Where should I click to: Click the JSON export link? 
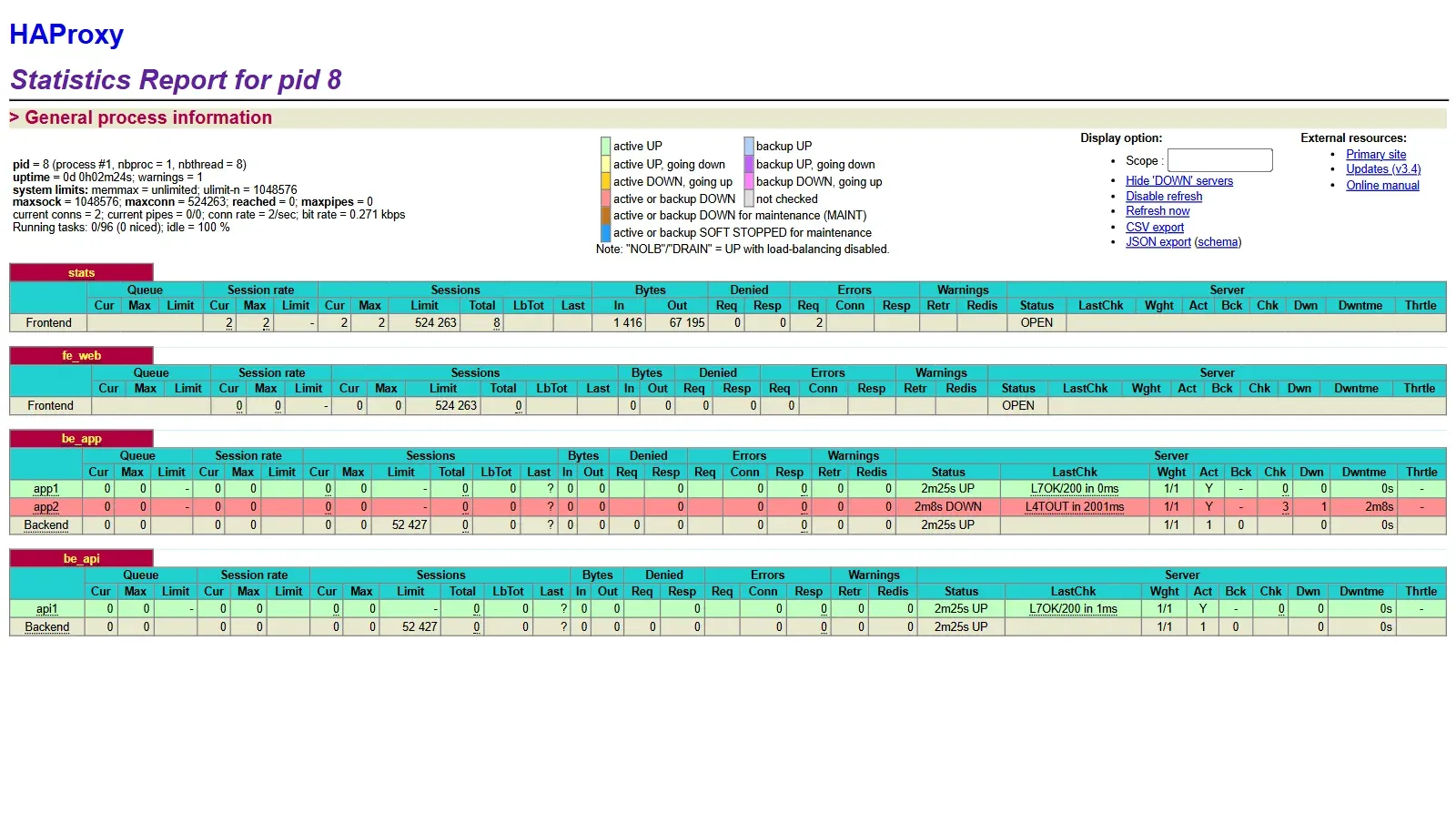pyautogui.click(x=1158, y=241)
